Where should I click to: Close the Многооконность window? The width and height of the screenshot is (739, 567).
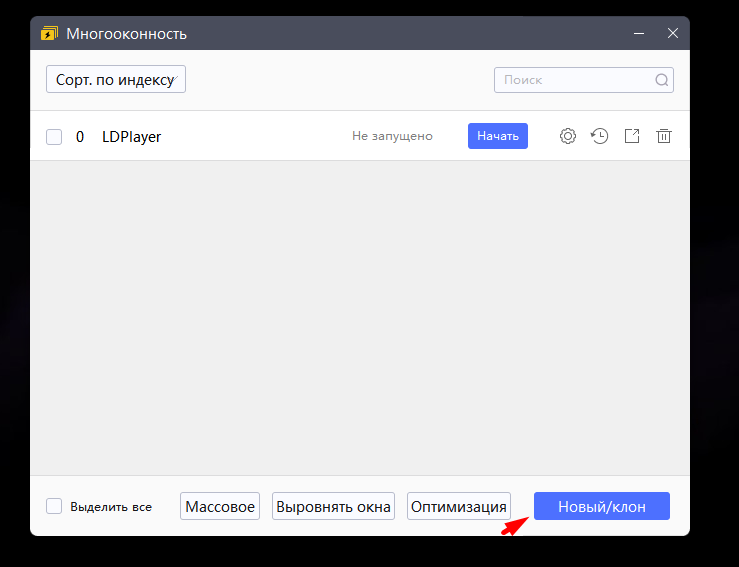[673, 34]
